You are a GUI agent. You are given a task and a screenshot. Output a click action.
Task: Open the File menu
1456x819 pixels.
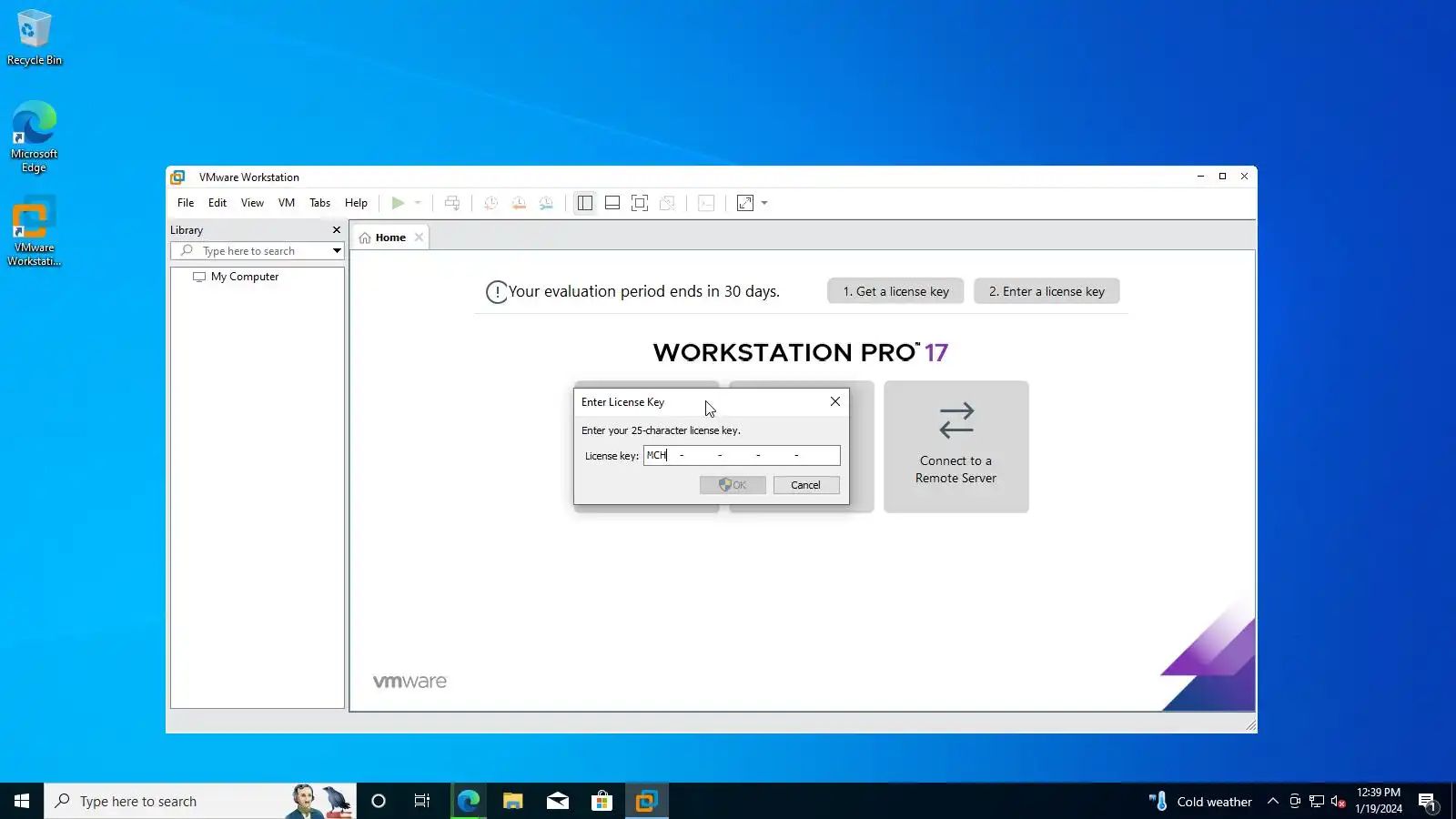[x=186, y=203]
